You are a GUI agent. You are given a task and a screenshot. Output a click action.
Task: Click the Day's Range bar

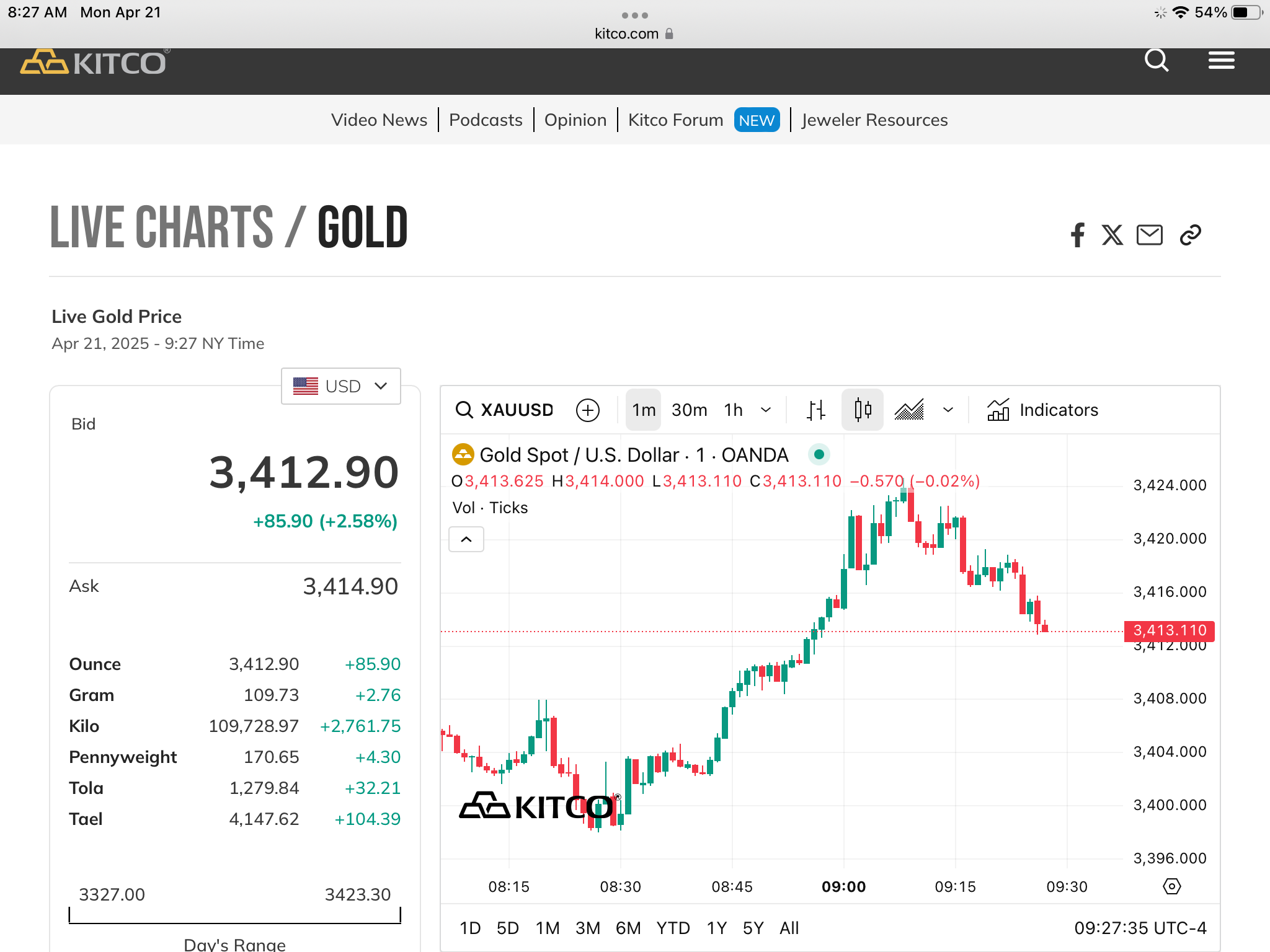coord(235,915)
